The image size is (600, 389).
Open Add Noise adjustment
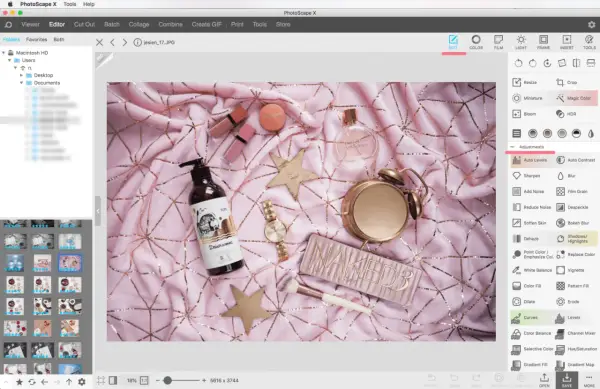(x=529, y=192)
